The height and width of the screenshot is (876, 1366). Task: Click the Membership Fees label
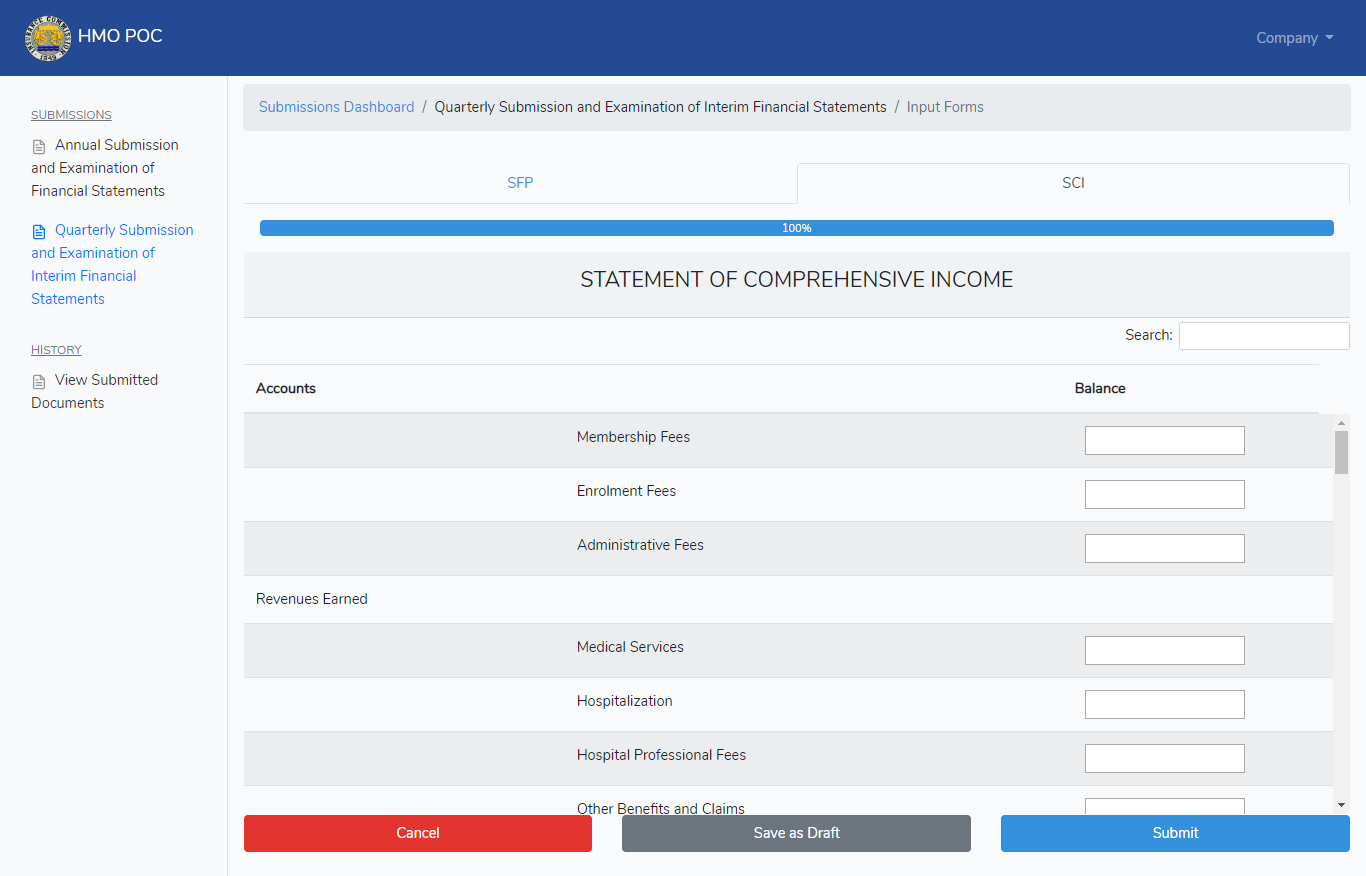click(x=633, y=437)
